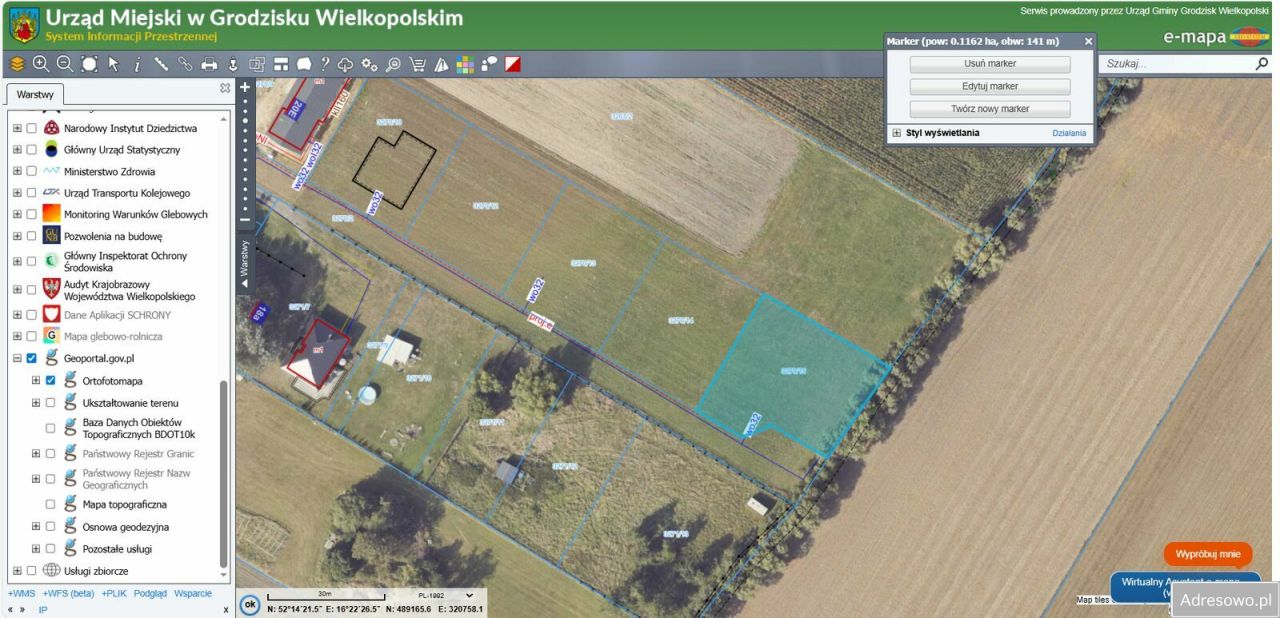
Task: Click the map zoom-out minus button
Action: tap(245, 219)
